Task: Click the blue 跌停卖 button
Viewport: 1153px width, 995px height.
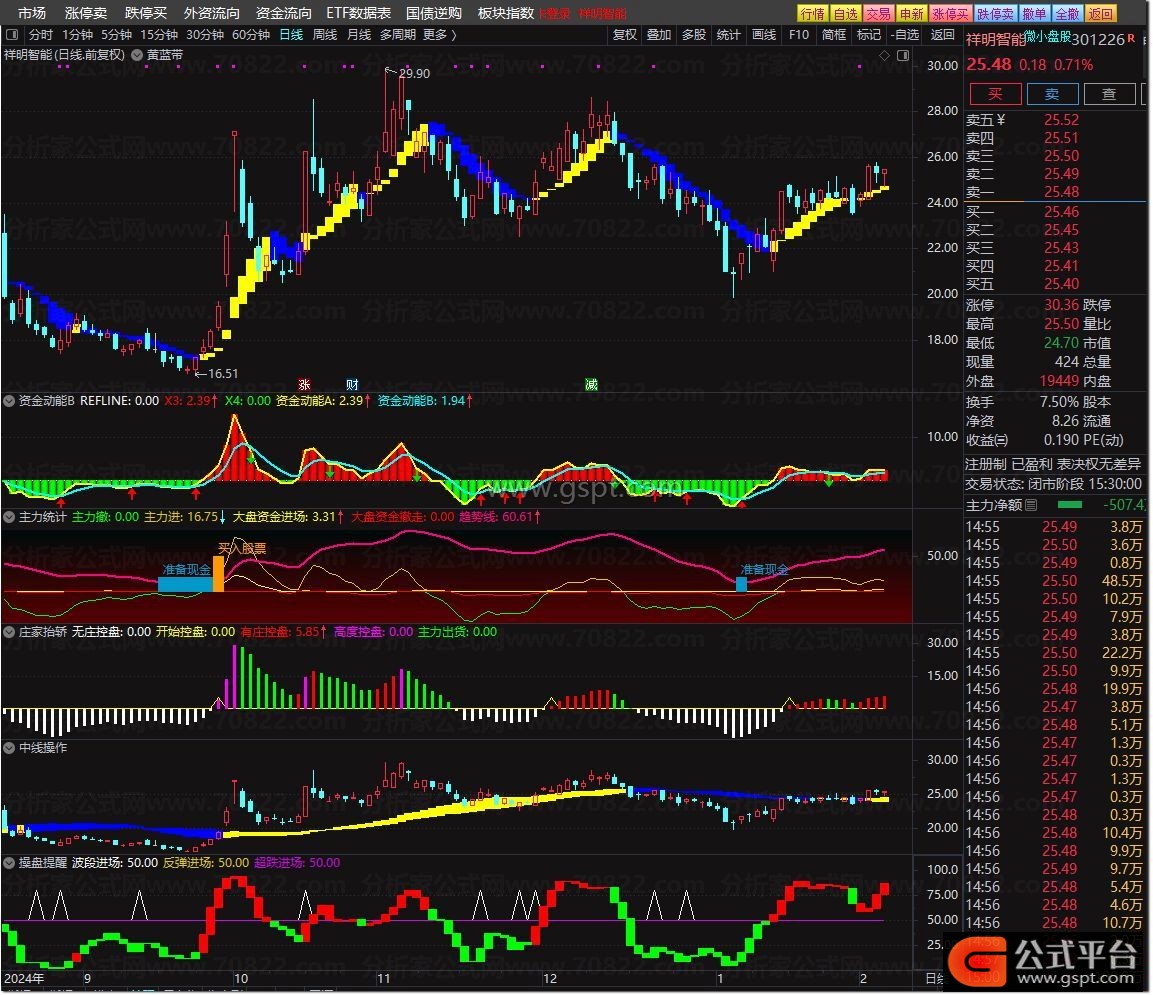Action: pos(996,13)
